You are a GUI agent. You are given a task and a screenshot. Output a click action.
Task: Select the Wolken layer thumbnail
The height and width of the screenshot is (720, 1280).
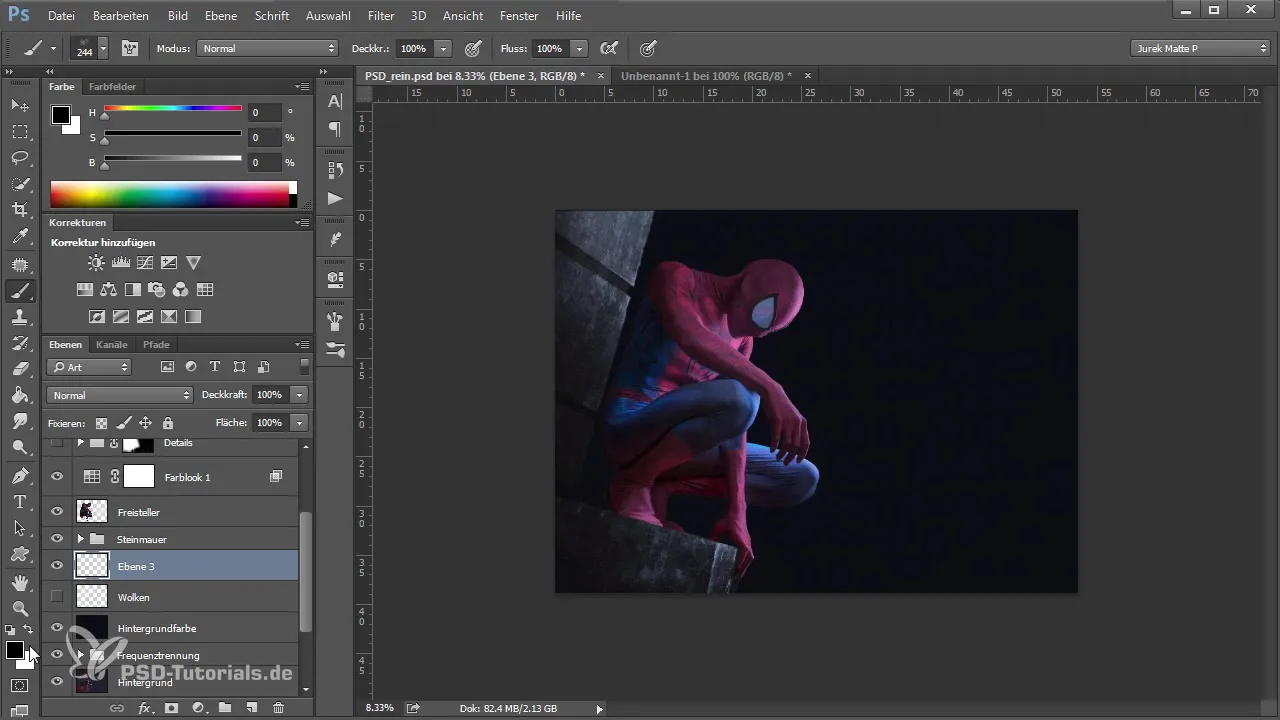click(92, 597)
